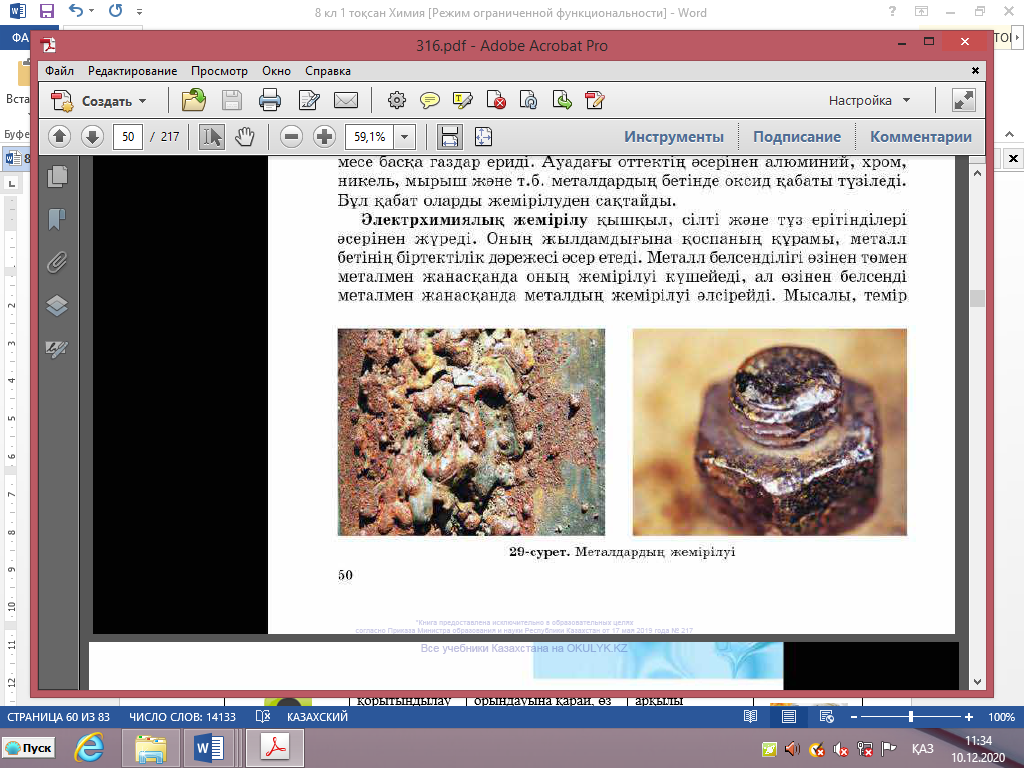
Task: Open a file with the folder icon
Action: tap(194, 100)
